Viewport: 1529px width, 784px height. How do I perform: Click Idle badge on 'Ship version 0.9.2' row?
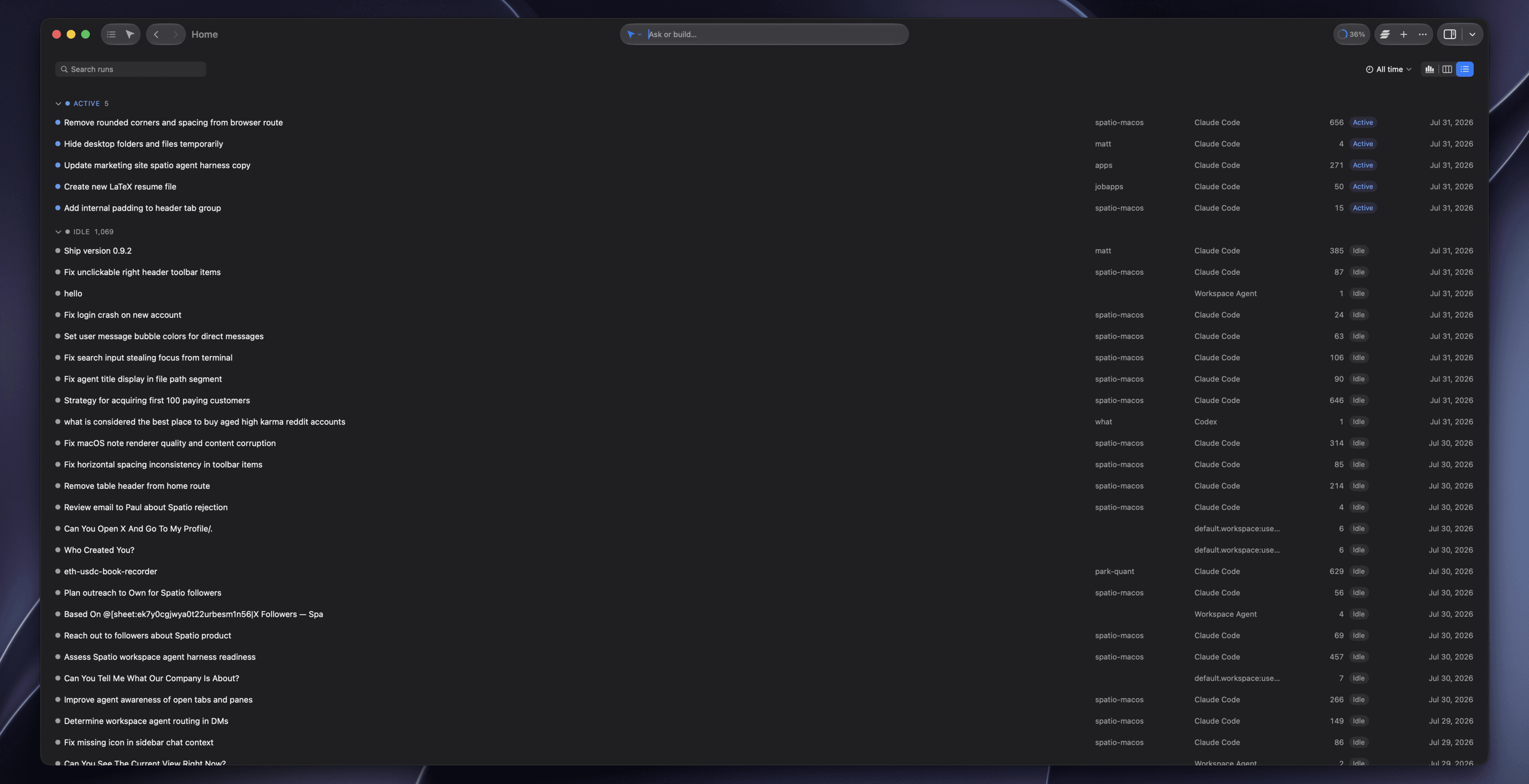(1358, 250)
